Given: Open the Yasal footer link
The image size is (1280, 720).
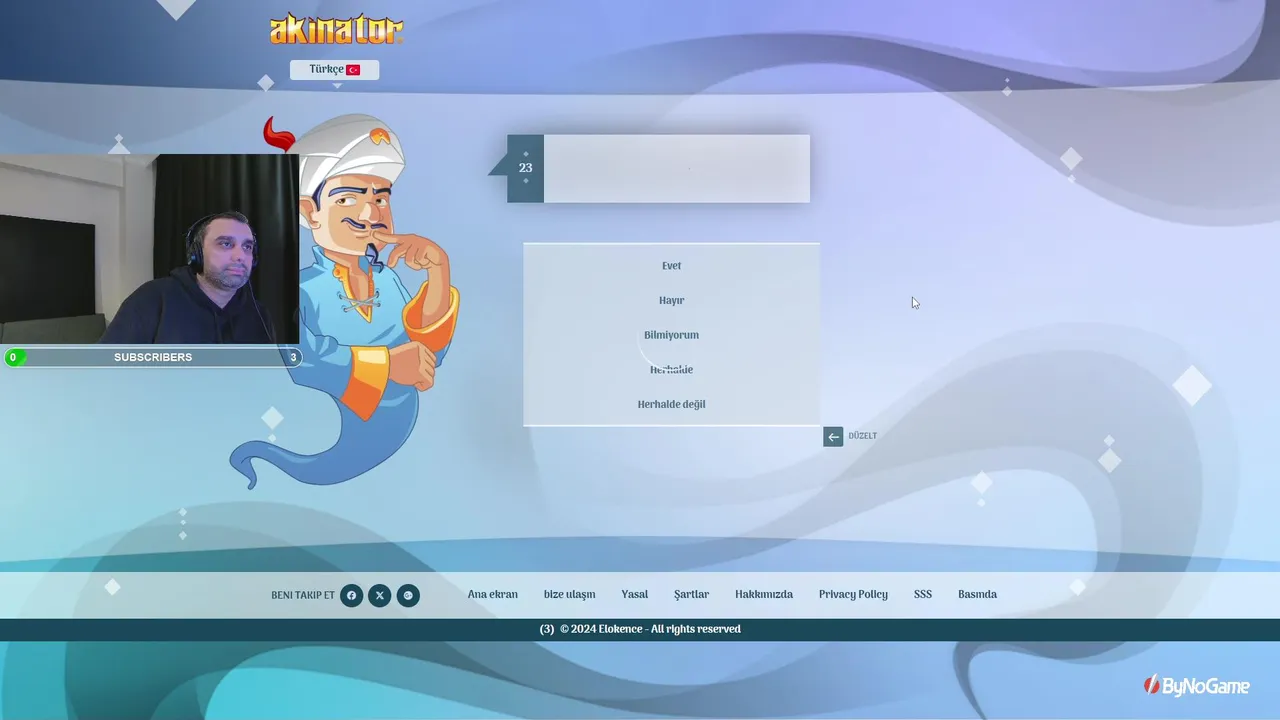Looking at the screenshot, I should 634,594.
